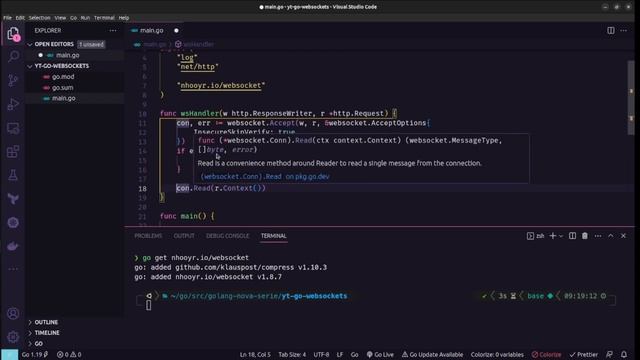
Task: Open the Testing flask view
Action: pos(13,176)
